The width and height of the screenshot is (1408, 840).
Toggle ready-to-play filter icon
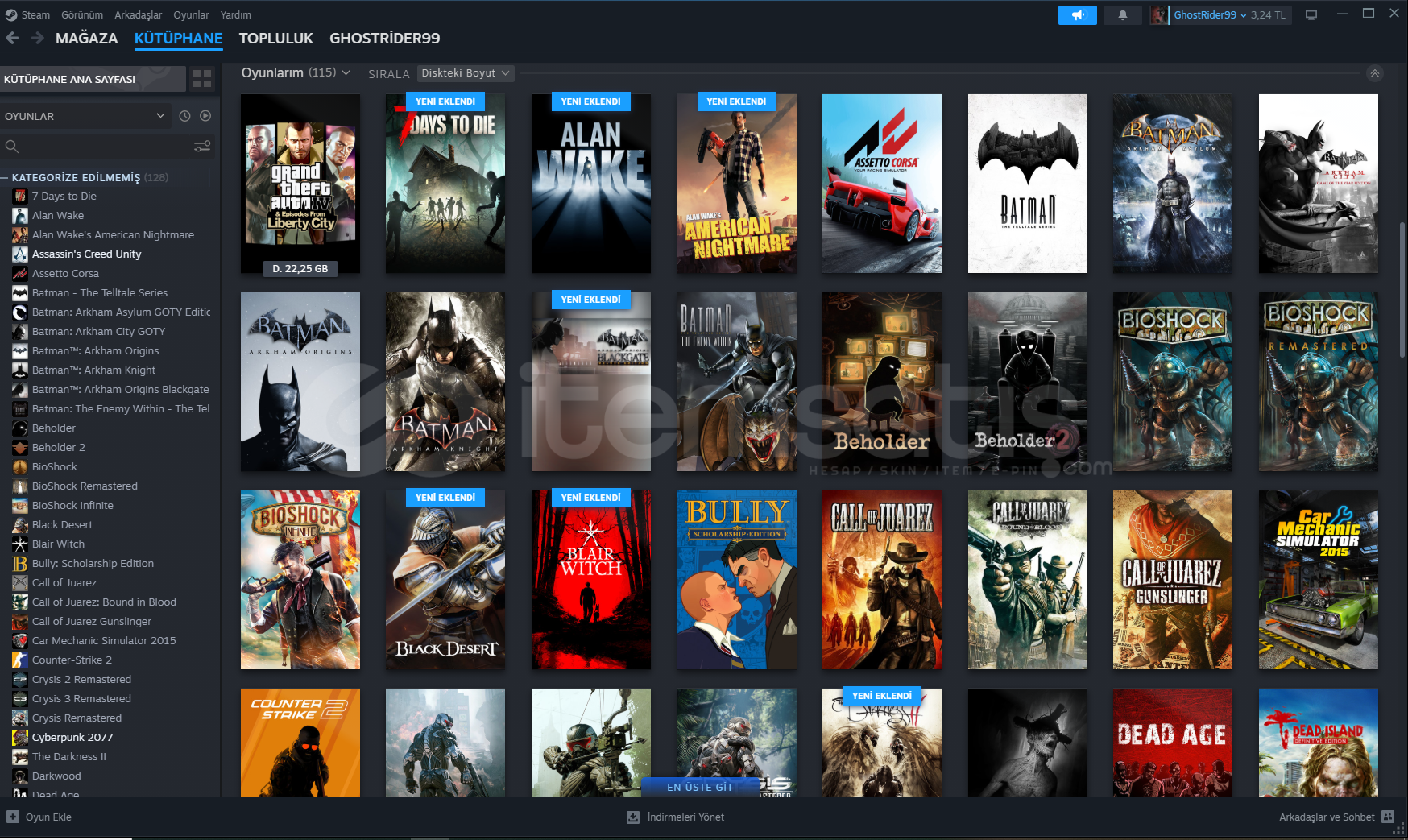point(205,116)
